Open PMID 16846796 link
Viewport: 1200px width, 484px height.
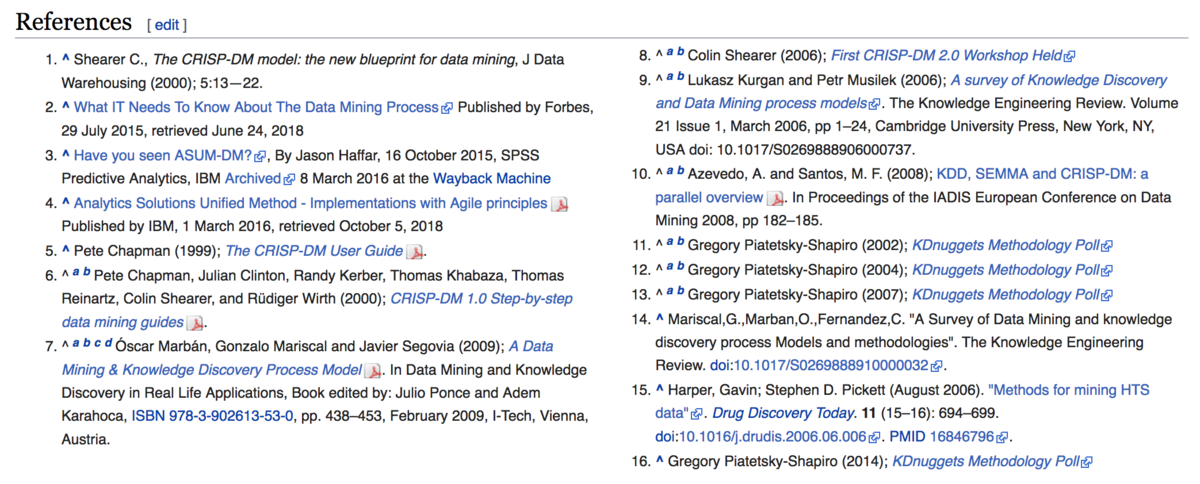tap(964, 437)
